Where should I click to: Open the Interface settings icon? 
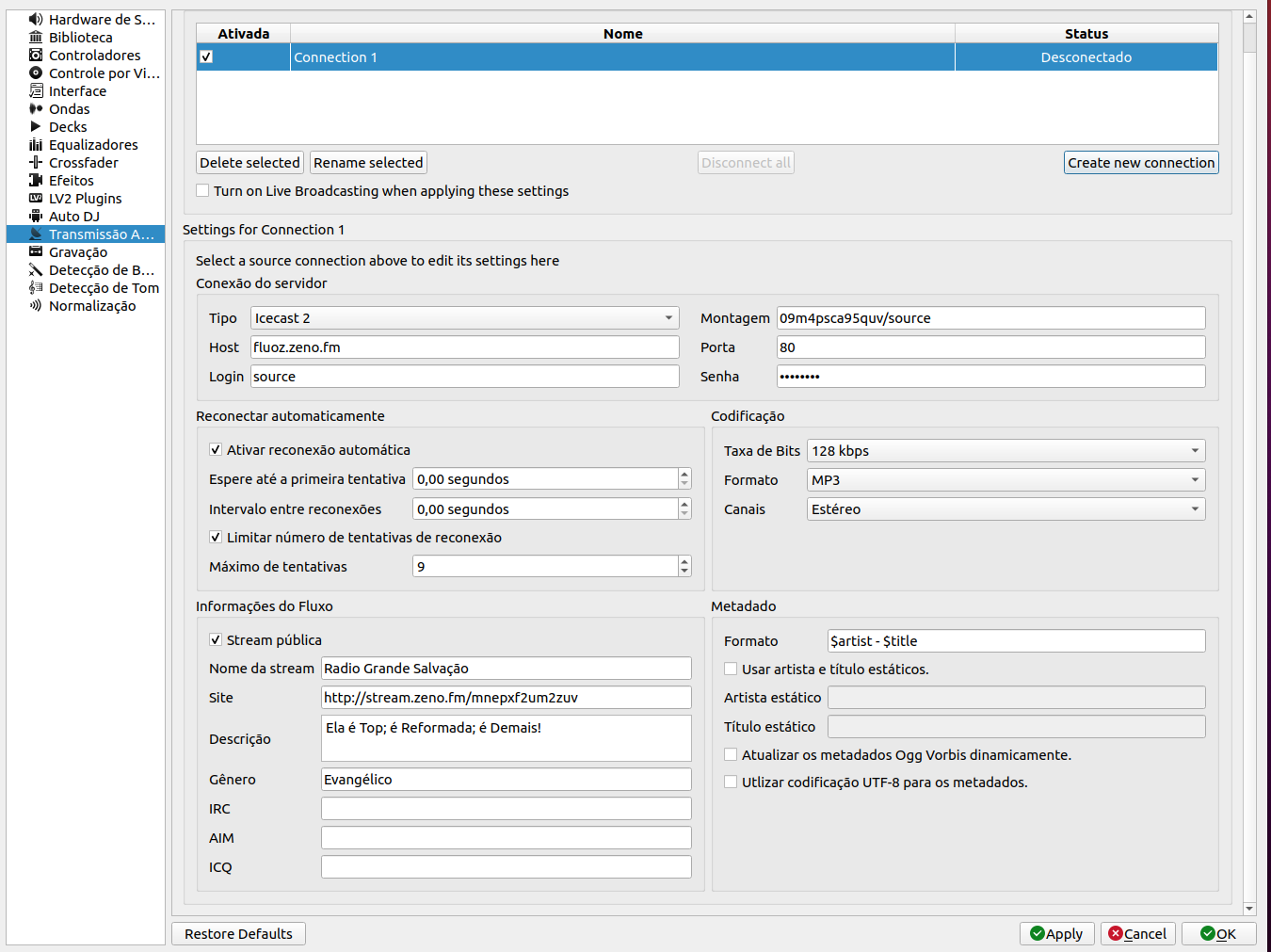tap(36, 90)
